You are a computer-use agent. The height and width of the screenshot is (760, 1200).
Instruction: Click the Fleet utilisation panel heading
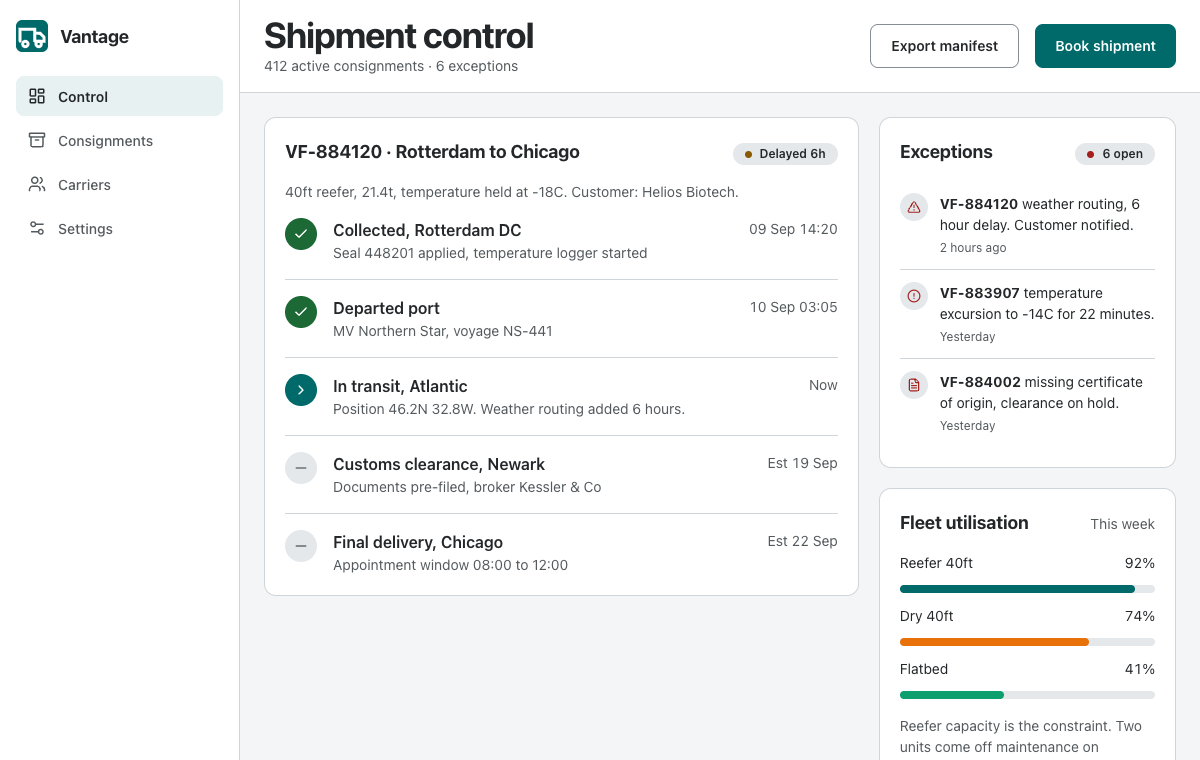pos(964,522)
